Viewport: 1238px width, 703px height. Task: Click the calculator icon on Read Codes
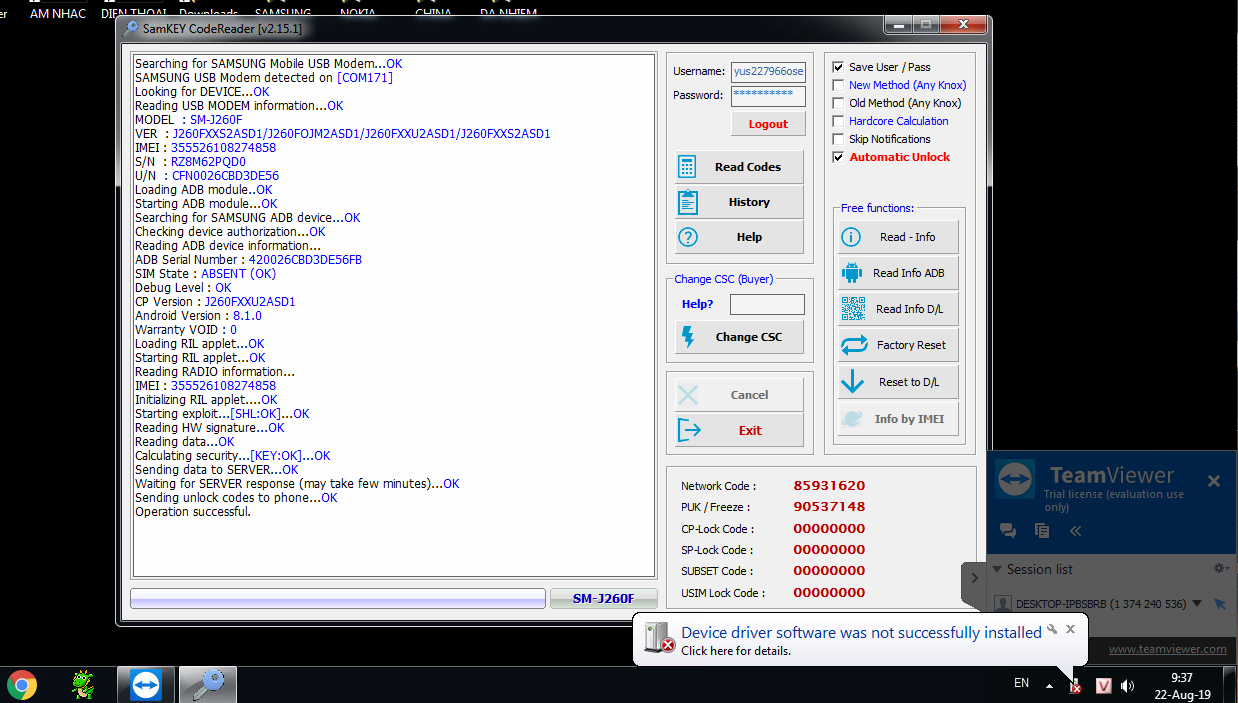687,166
